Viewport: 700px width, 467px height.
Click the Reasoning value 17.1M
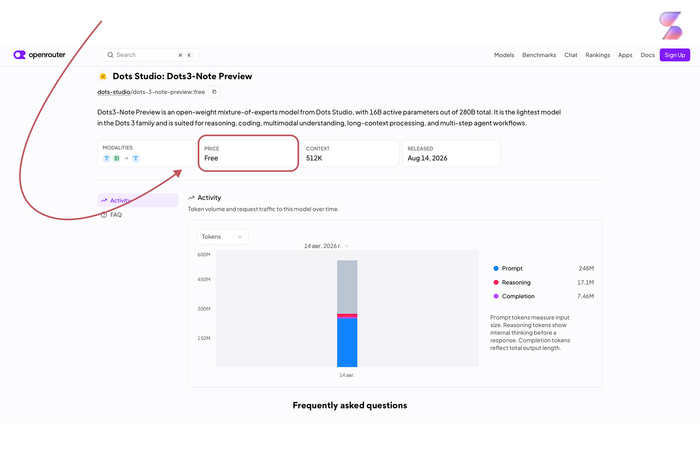click(x=585, y=282)
